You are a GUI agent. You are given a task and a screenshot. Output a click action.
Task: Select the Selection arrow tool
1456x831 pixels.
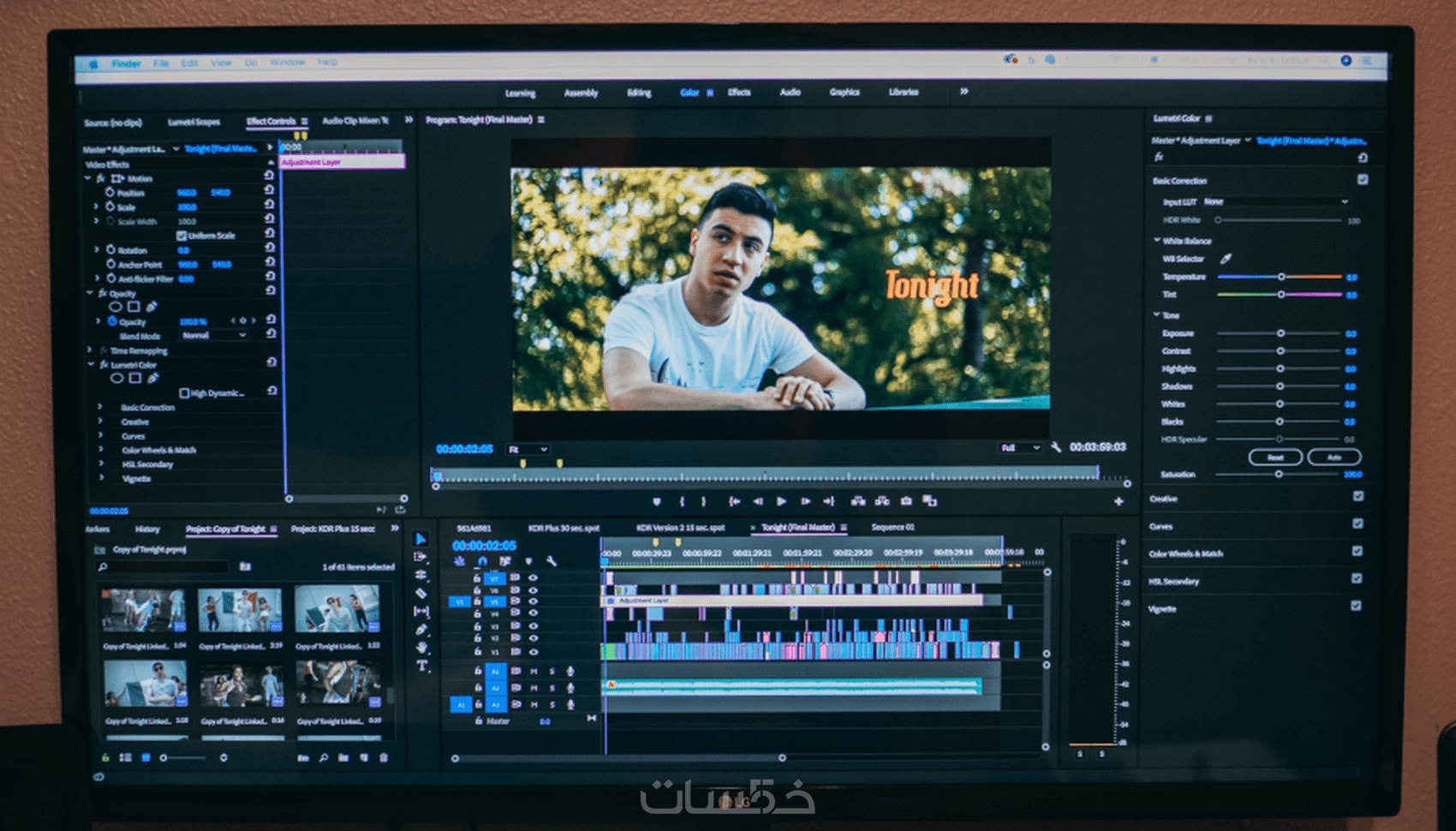coord(421,539)
